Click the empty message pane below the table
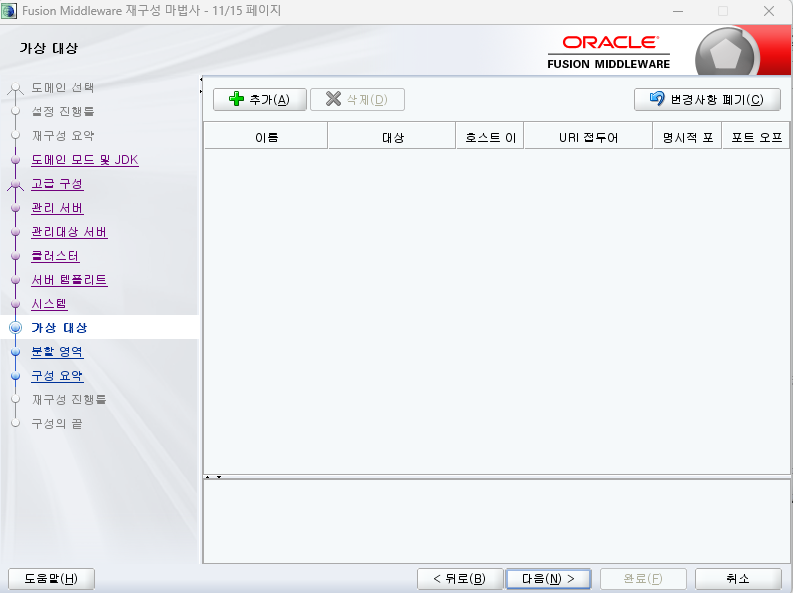This screenshot has width=793, height=593. click(496, 521)
